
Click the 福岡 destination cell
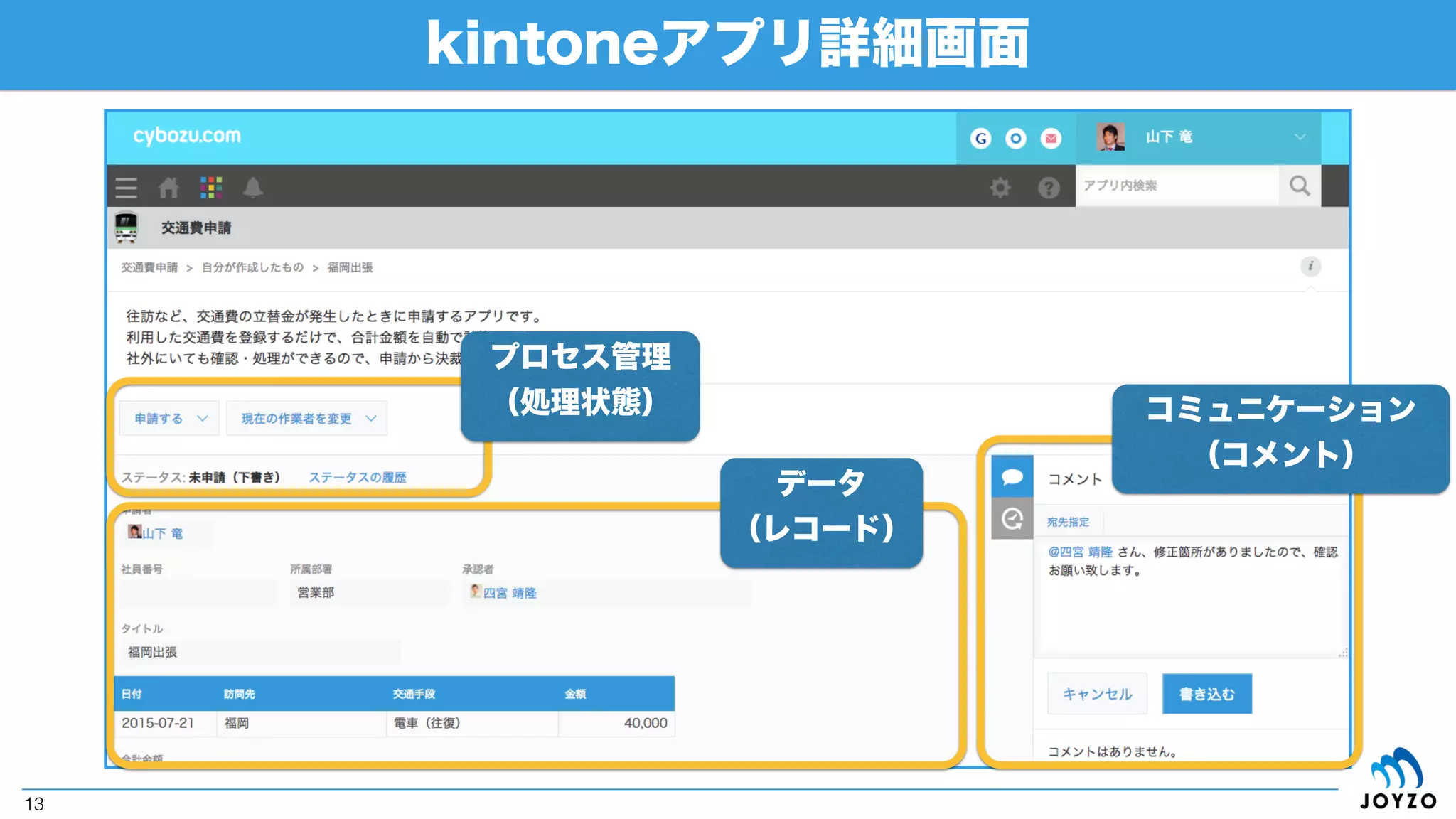(x=301, y=723)
